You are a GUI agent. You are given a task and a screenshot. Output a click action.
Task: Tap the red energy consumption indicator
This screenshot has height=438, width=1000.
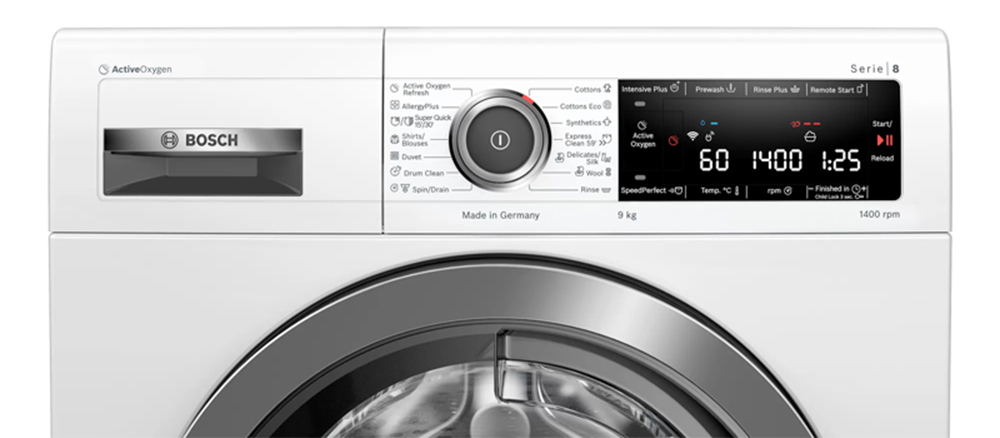pyautogui.click(x=795, y=124)
